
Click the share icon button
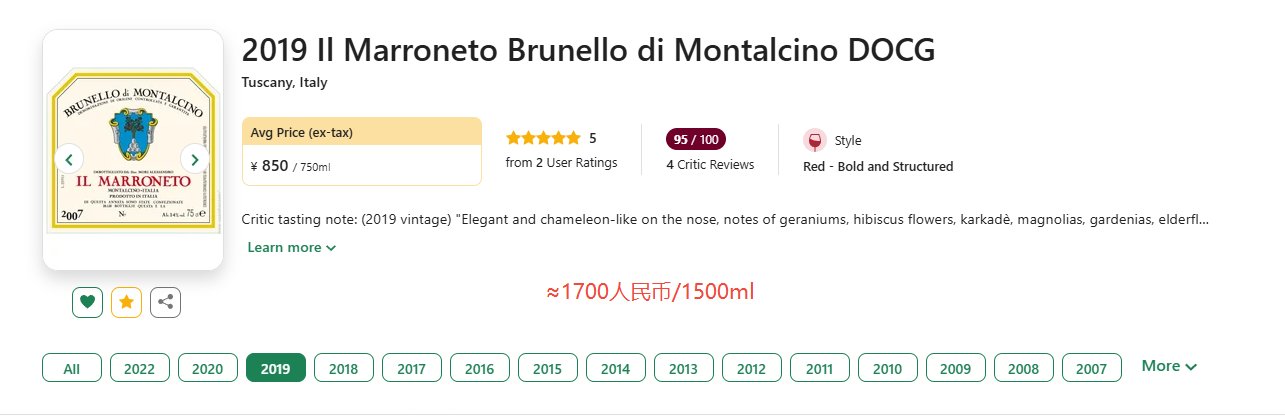(x=165, y=301)
